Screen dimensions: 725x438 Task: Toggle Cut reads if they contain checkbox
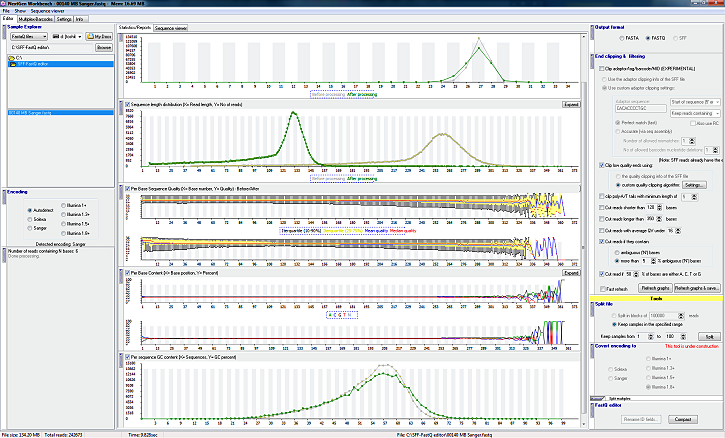point(602,241)
